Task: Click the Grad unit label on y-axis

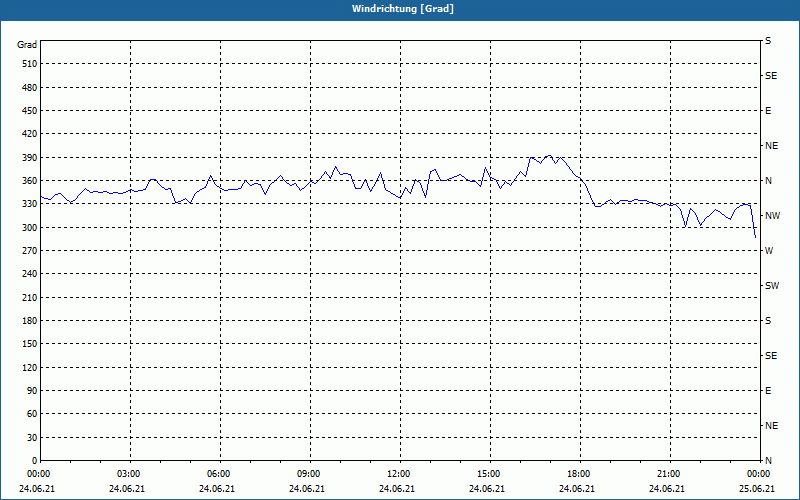Action: (x=27, y=45)
